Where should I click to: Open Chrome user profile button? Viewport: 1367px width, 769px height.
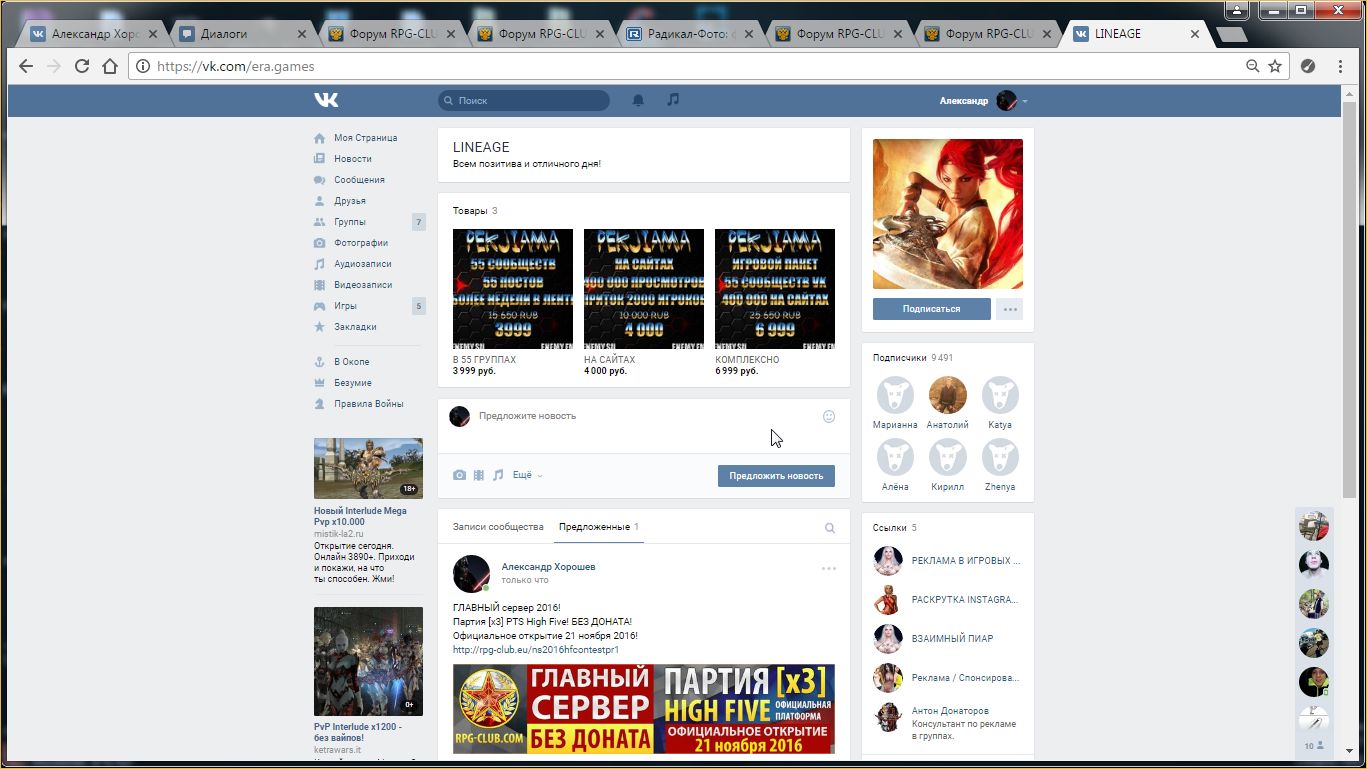(1238, 10)
